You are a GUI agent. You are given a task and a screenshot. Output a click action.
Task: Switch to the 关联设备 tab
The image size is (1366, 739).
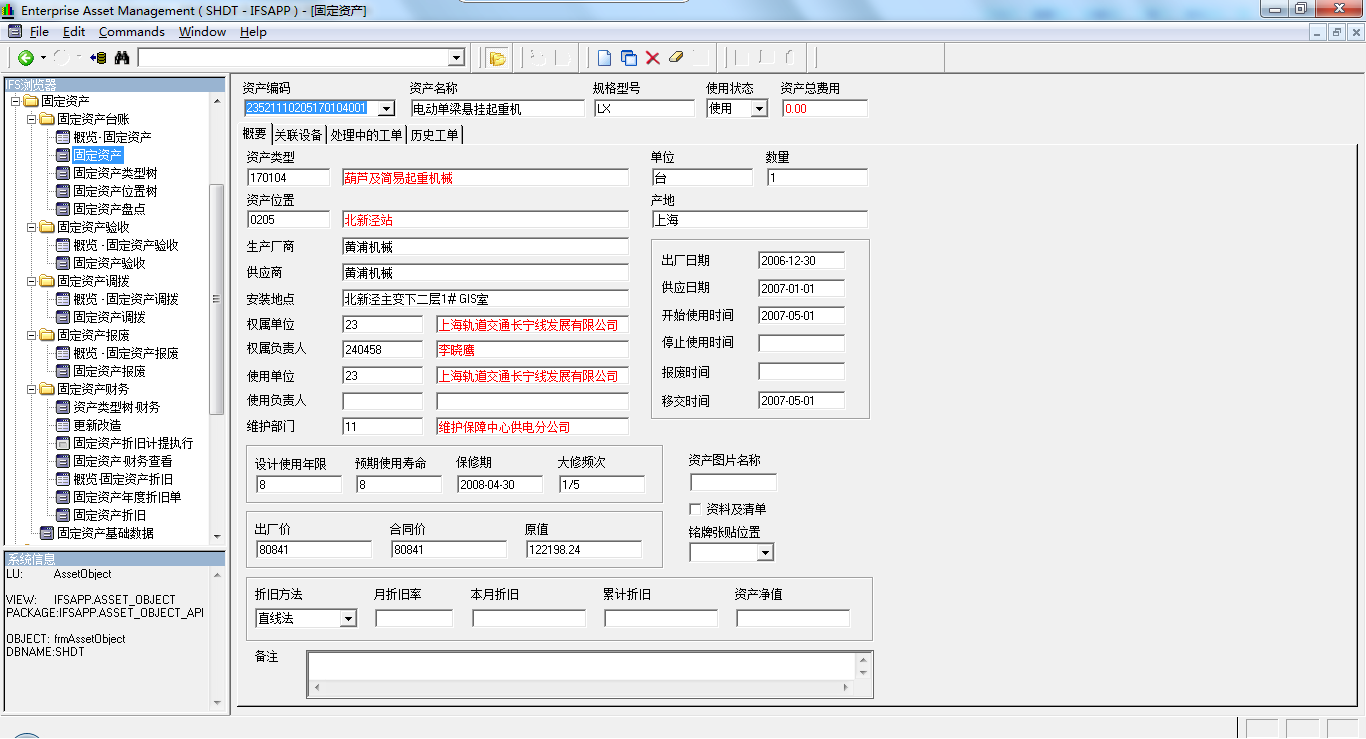click(299, 133)
